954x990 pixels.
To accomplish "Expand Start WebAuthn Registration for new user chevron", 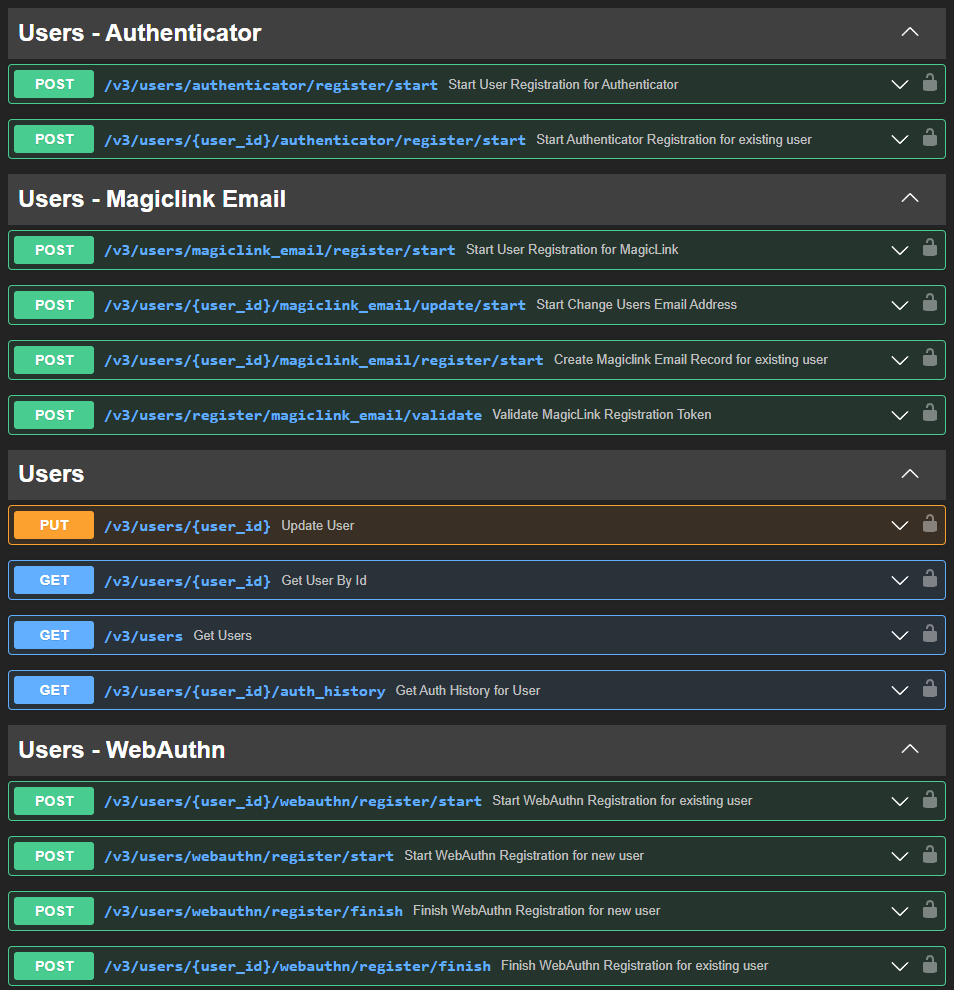I will point(900,856).
